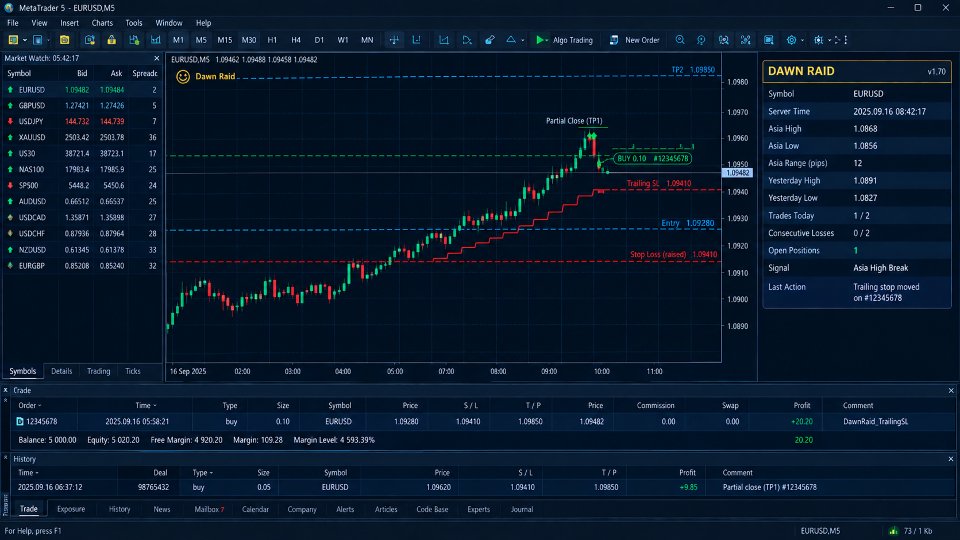
Task: Click the New Chart toolbar icon
Action: click(x=13, y=40)
